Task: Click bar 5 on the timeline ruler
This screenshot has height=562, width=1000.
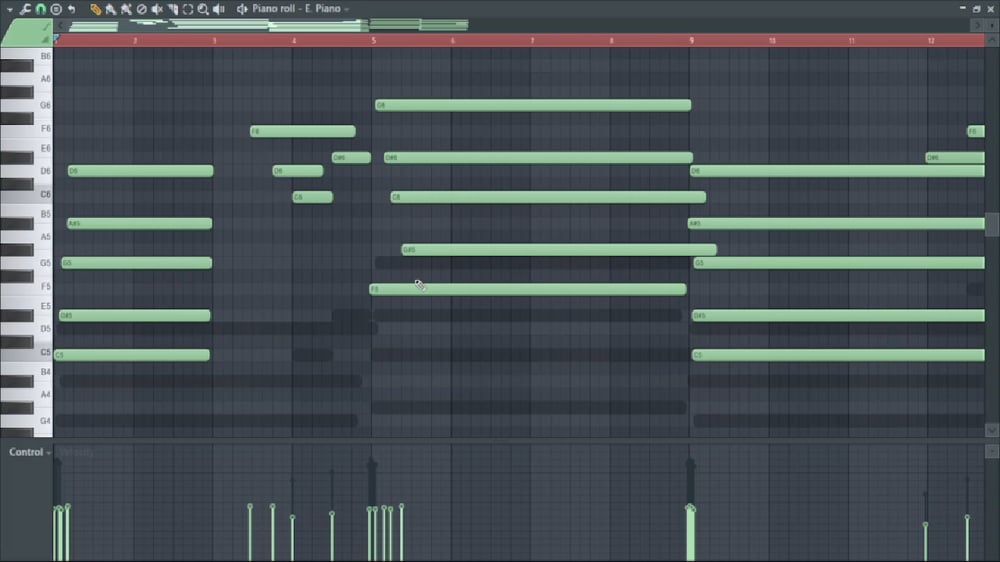Action: coord(374,40)
